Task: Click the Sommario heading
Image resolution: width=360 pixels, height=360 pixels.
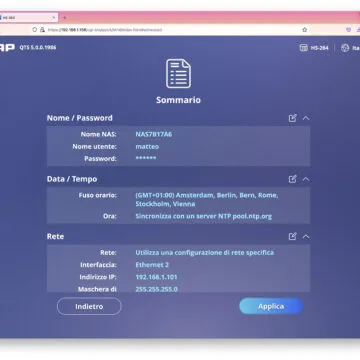Action: coord(178,100)
